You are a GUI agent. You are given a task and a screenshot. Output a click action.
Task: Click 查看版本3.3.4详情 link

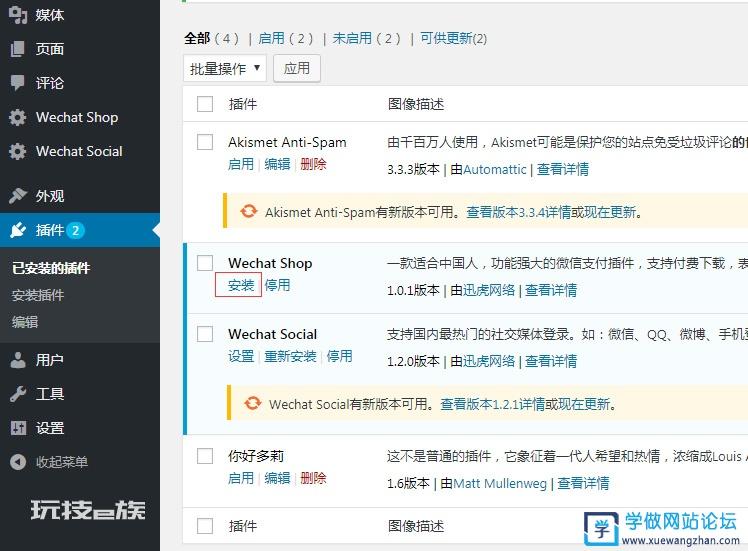tap(519, 212)
